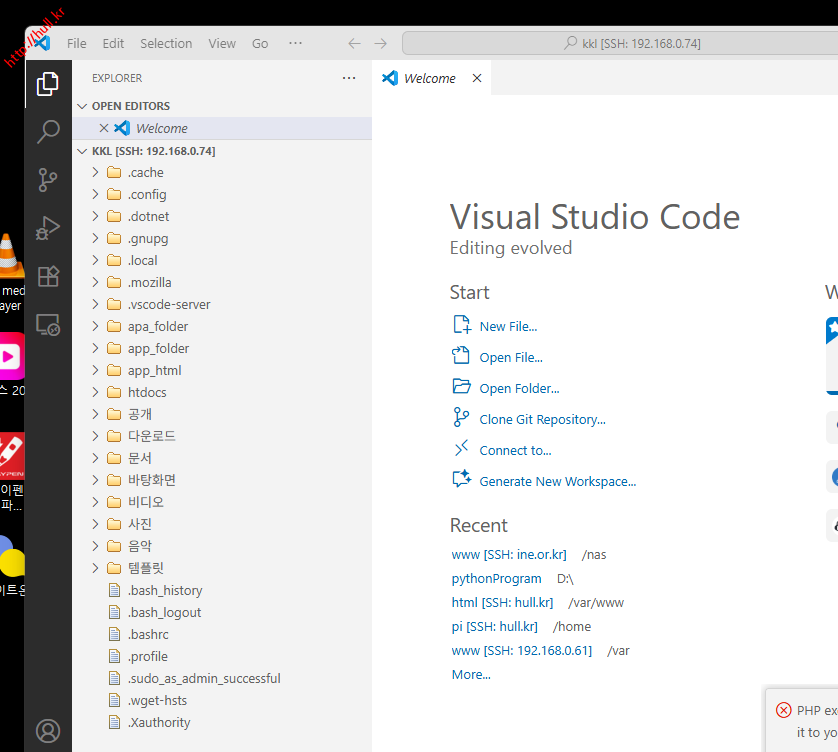The image size is (838, 752).
Task: Close the Welcome tab
Action: tap(477, 78)
